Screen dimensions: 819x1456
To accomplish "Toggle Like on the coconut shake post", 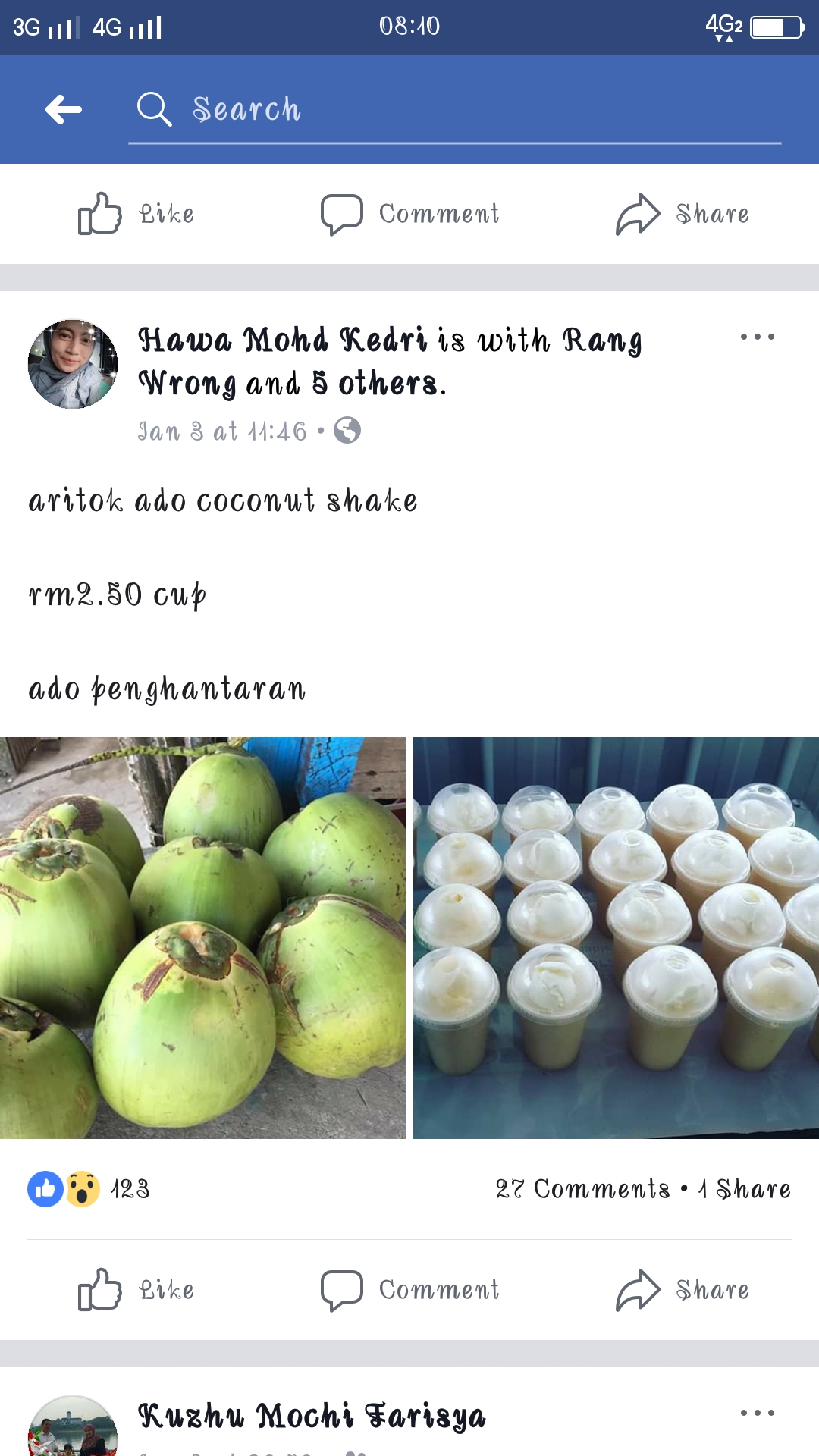I will click(x=136, y=1290).
